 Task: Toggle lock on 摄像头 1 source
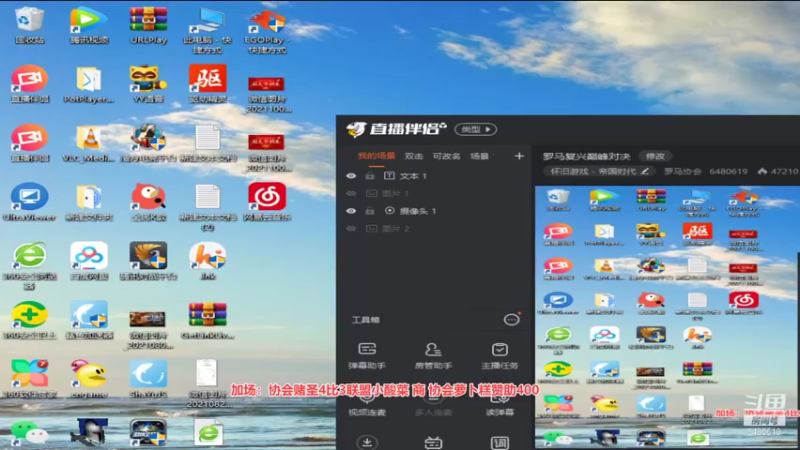[370, 211]
